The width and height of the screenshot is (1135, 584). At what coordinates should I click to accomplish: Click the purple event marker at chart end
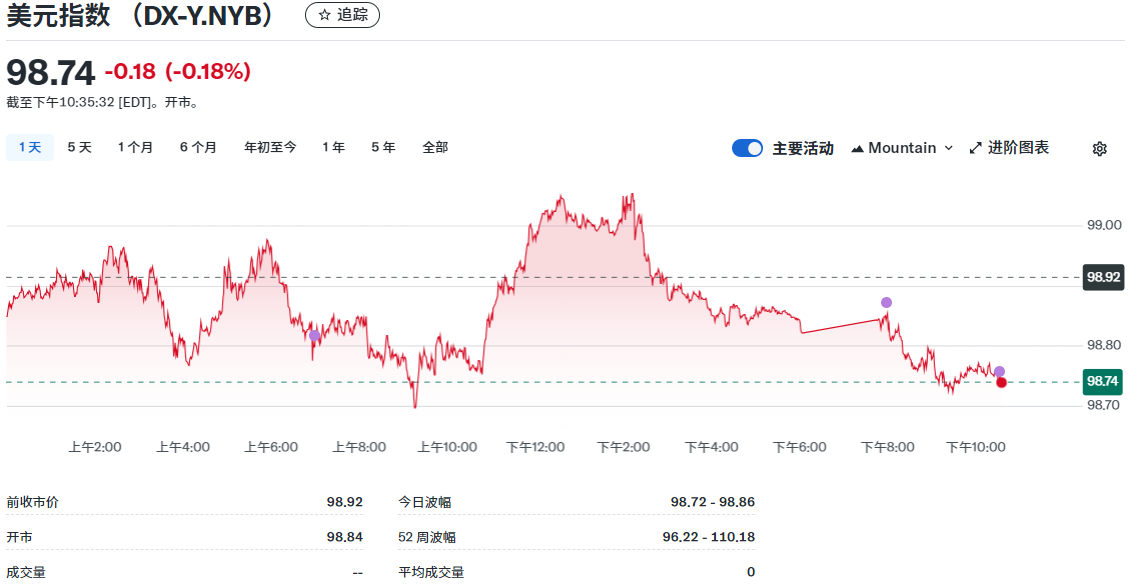999,371
